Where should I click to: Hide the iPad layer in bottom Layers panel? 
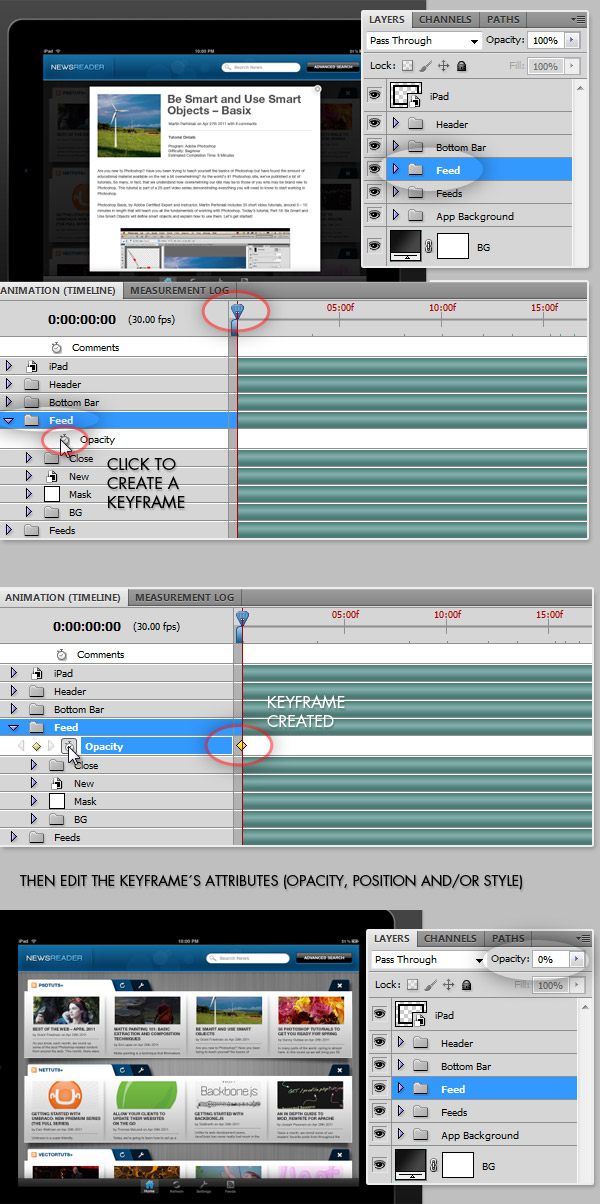tap(379, 1015)
